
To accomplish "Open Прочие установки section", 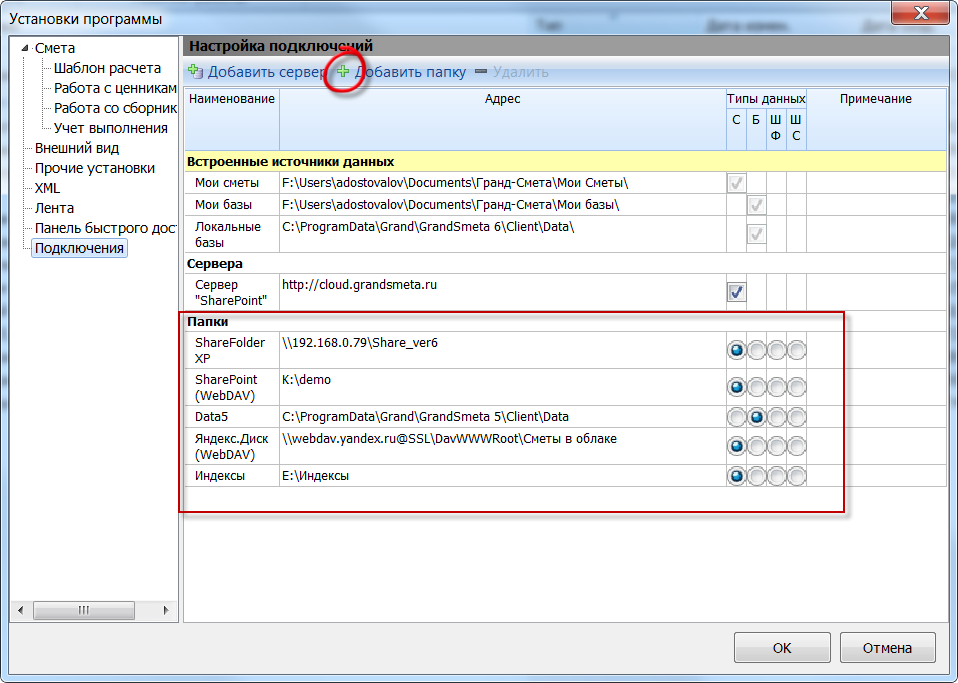I will (x=95, y=168).
